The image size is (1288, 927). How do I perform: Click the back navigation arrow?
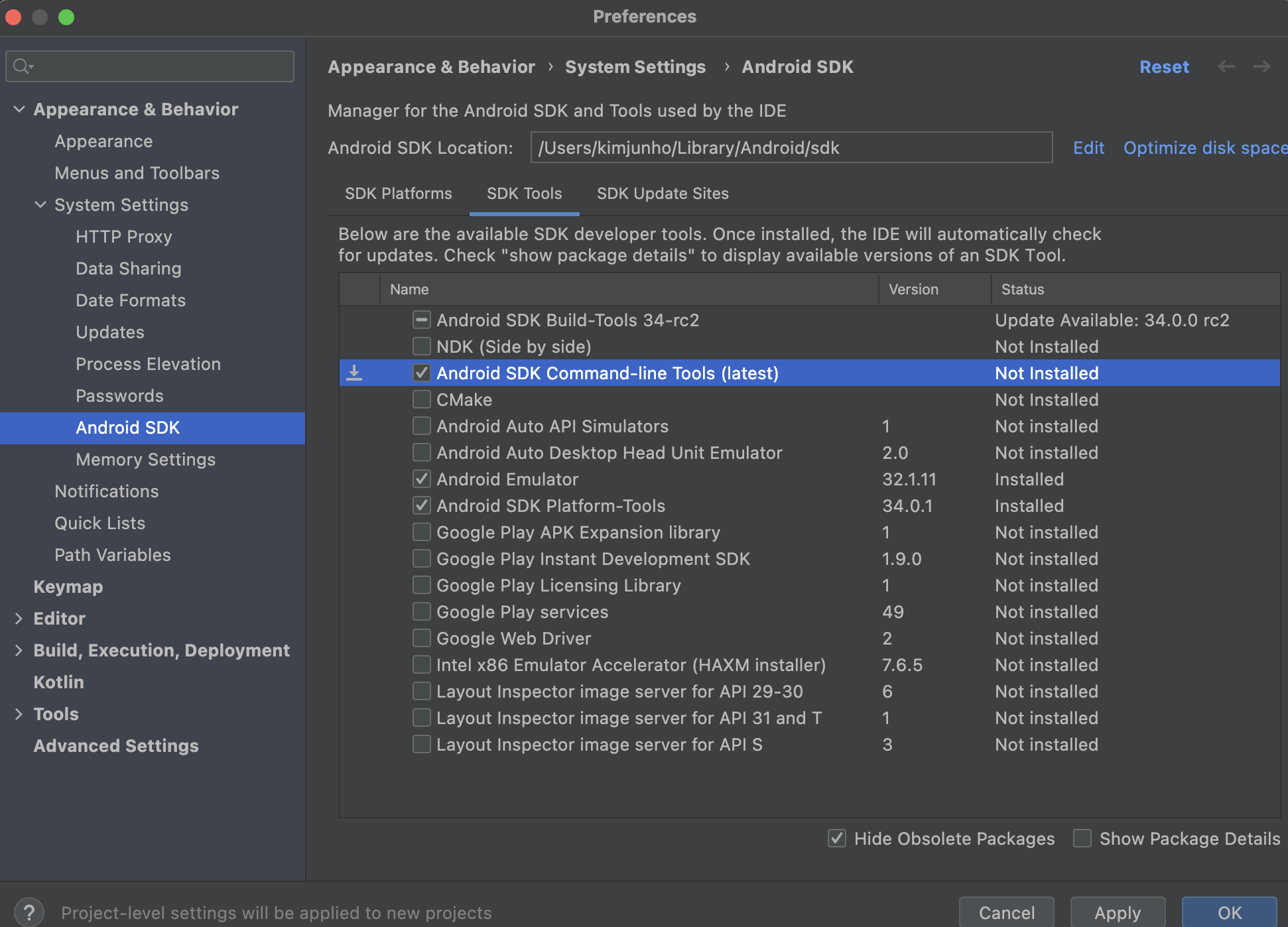coord(1226,66)
